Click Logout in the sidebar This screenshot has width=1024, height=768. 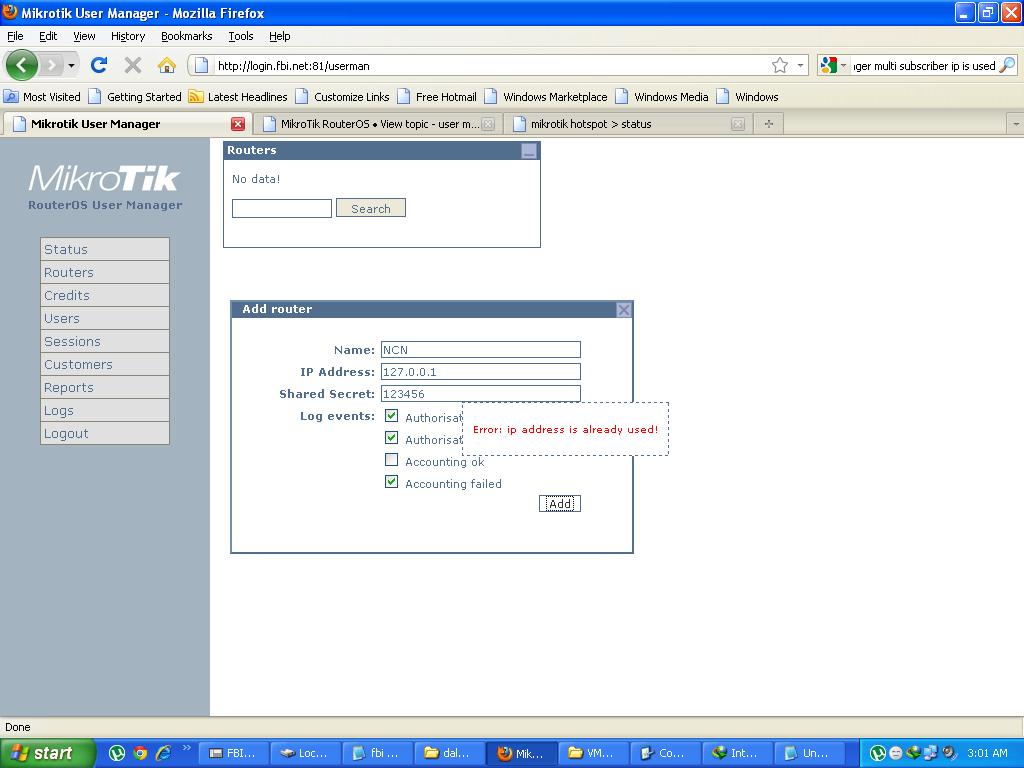pyautogui.click(x=104, y=434)
